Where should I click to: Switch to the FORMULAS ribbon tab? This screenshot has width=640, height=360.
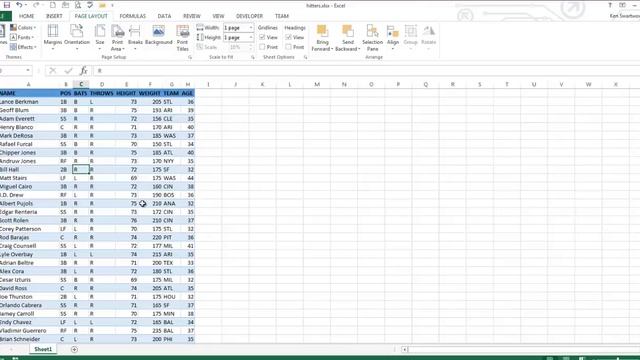click(133, 16)
